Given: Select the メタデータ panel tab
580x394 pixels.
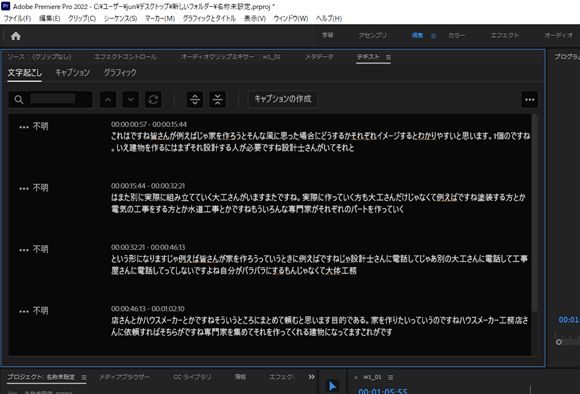Looking at the screenshot, I should [319, 57].
